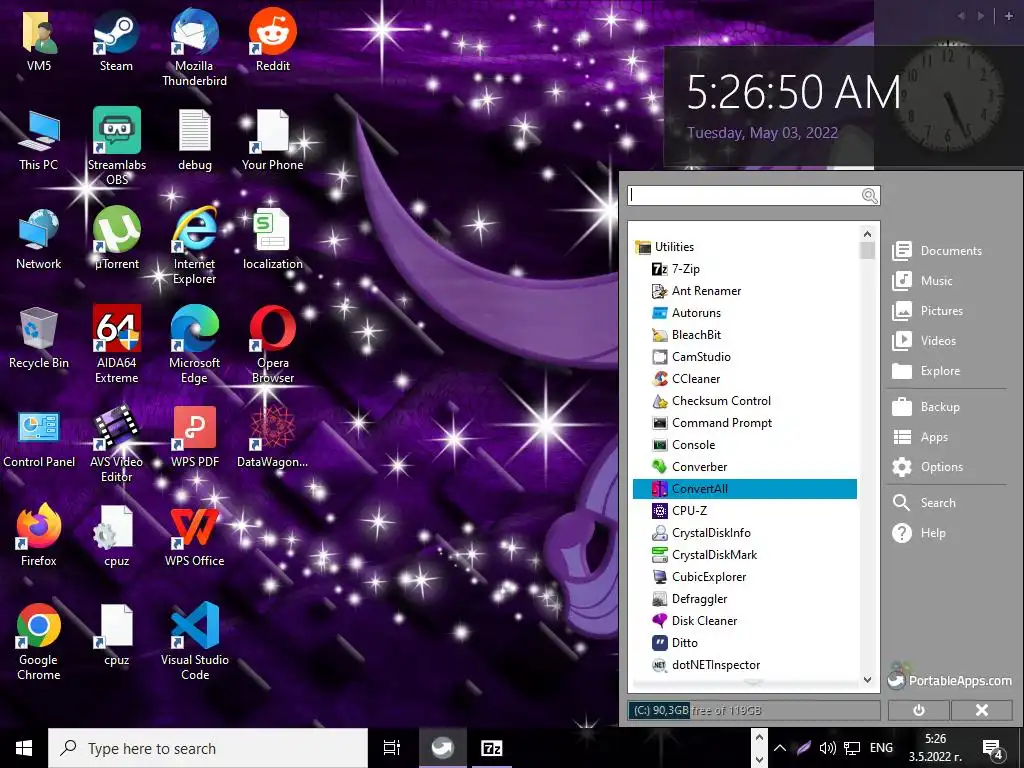Open Help in the PortableApps menu

pos(919,533)
